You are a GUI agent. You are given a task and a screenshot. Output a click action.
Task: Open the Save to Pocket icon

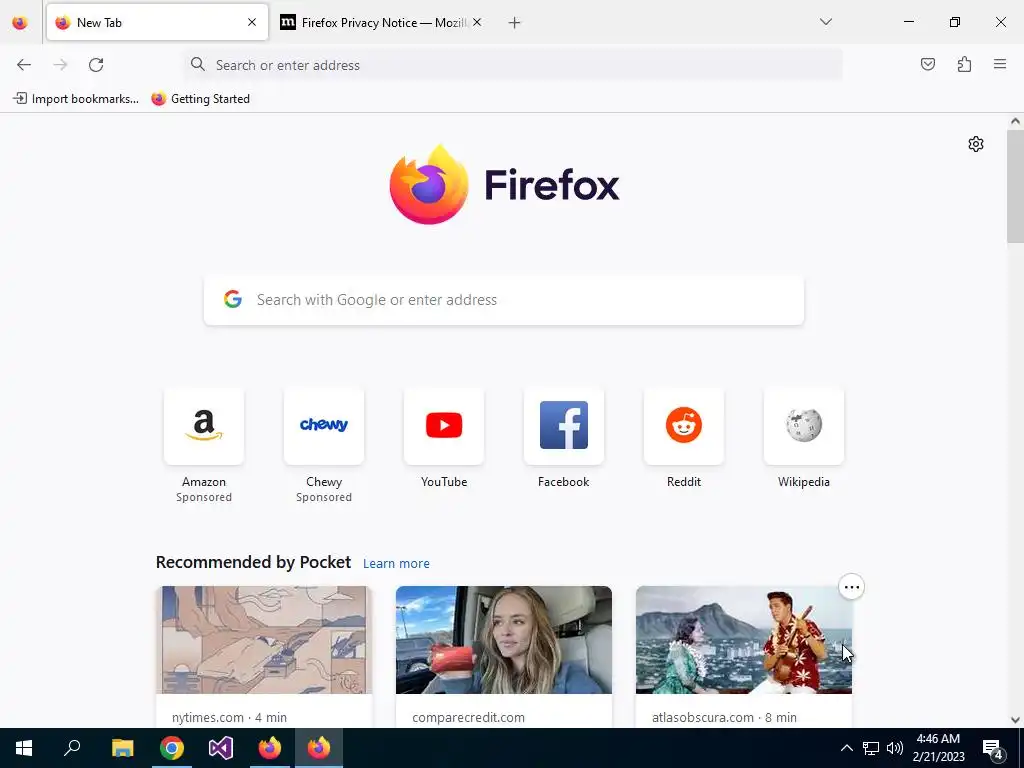point(927,64)
